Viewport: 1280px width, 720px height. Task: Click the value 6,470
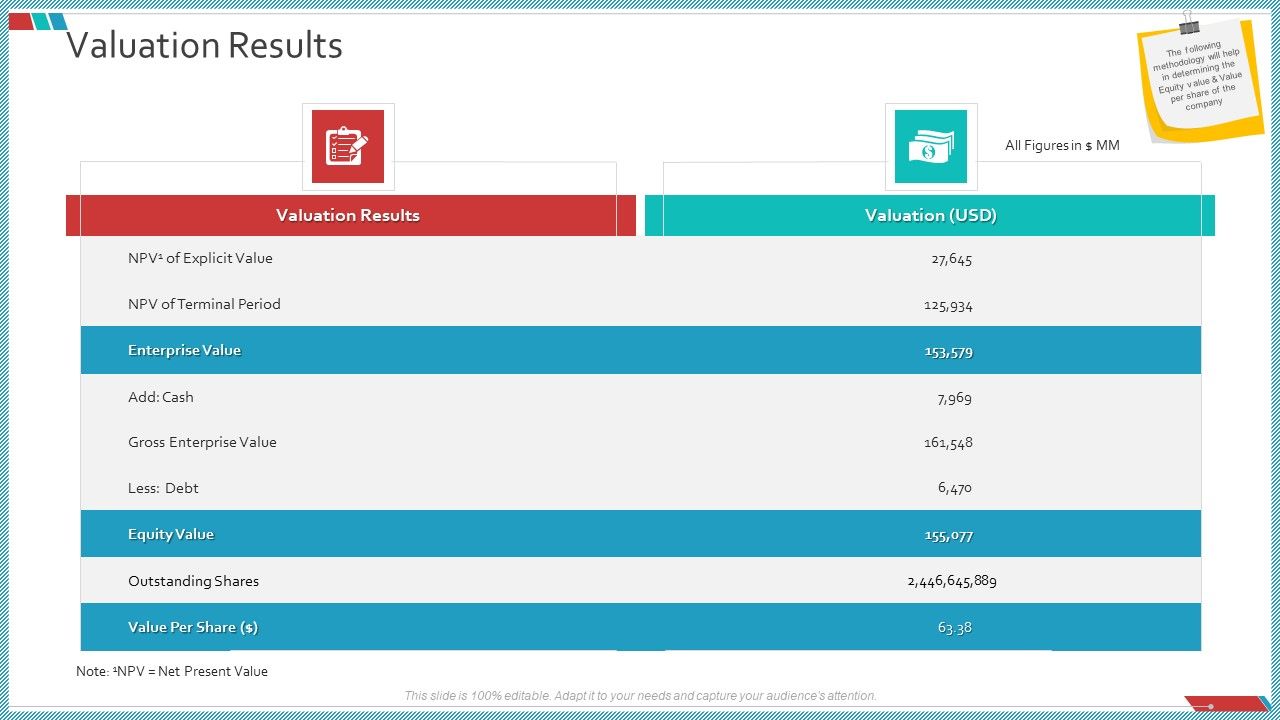[955, 489]
